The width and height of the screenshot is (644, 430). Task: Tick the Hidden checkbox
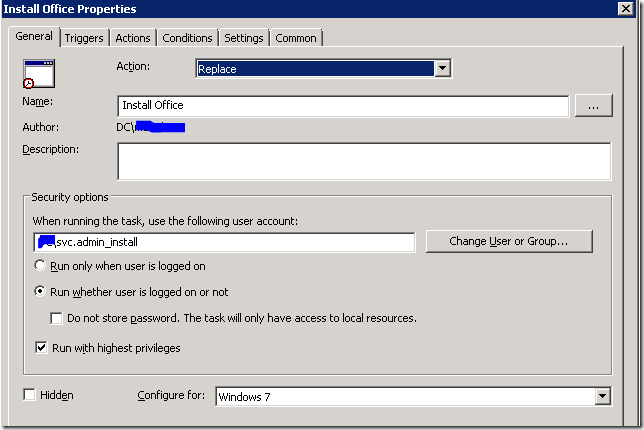[x=29, y=396]
